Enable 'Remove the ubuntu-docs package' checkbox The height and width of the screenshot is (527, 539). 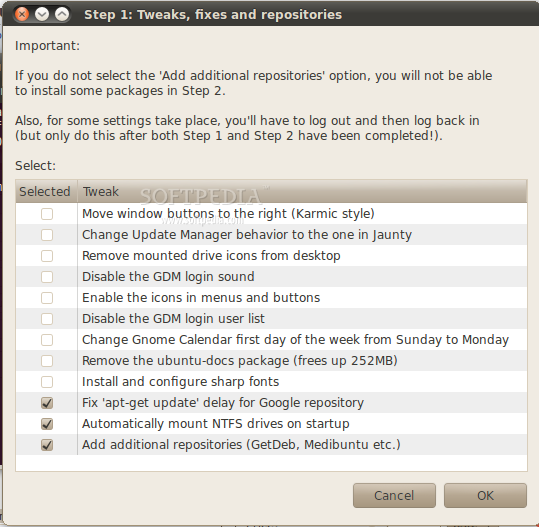coord(47,361)
